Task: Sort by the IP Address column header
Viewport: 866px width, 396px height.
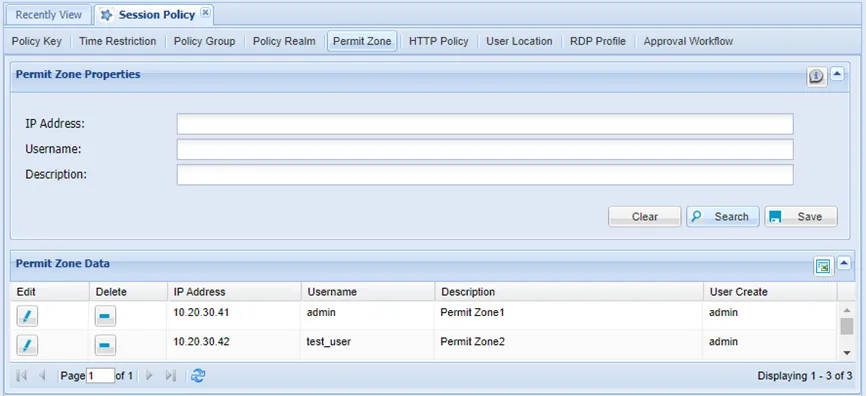Action: pyautogui.click(x=234, y=292)
